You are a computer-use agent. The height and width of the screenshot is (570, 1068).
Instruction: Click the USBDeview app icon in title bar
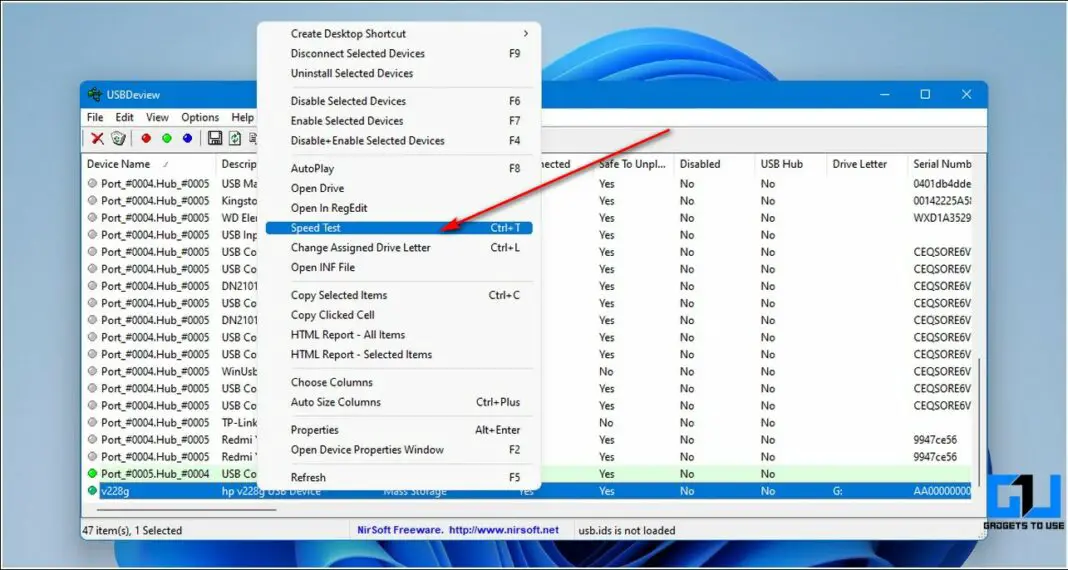(95, 95)
